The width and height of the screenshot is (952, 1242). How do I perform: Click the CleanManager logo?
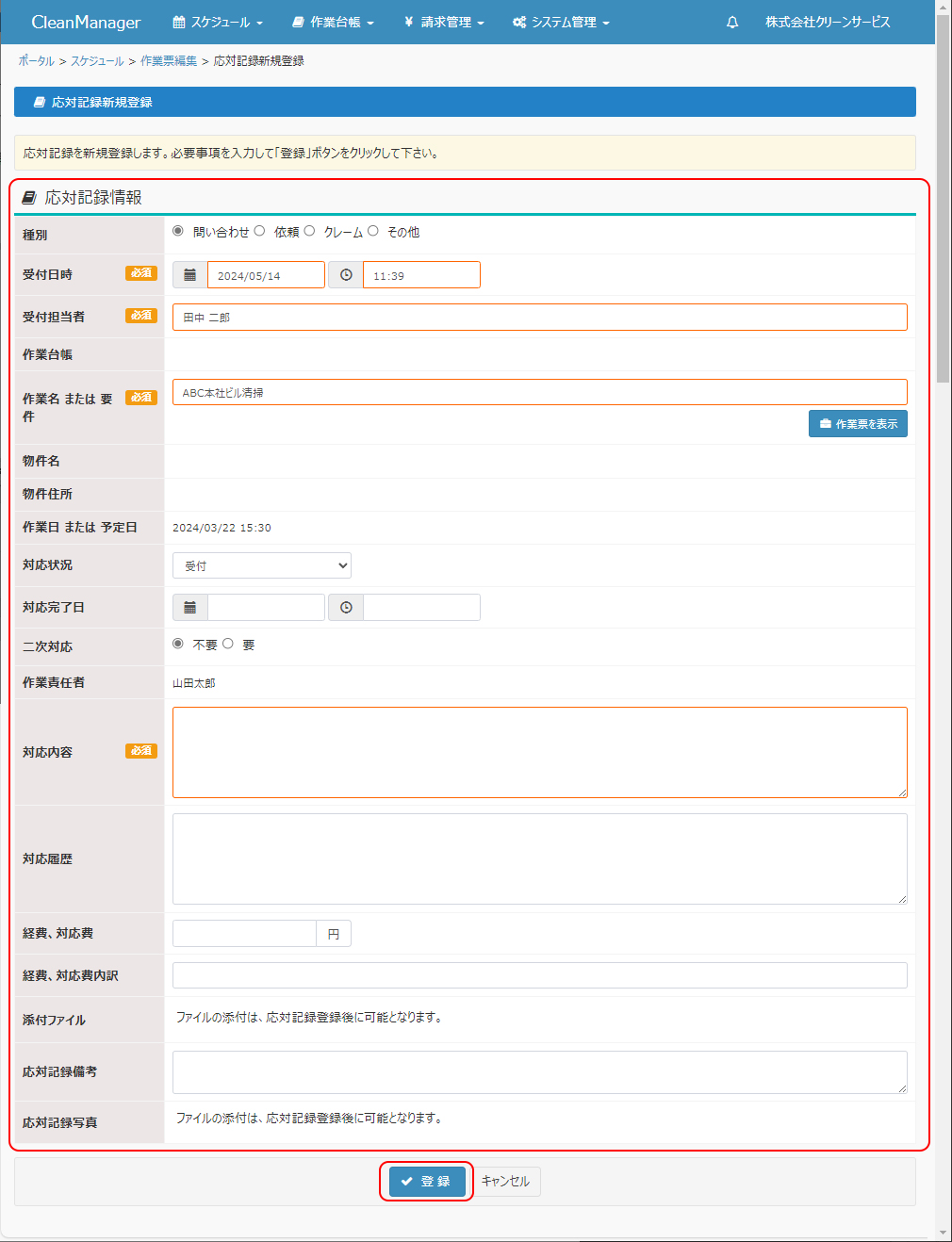(x=86, y=22)
